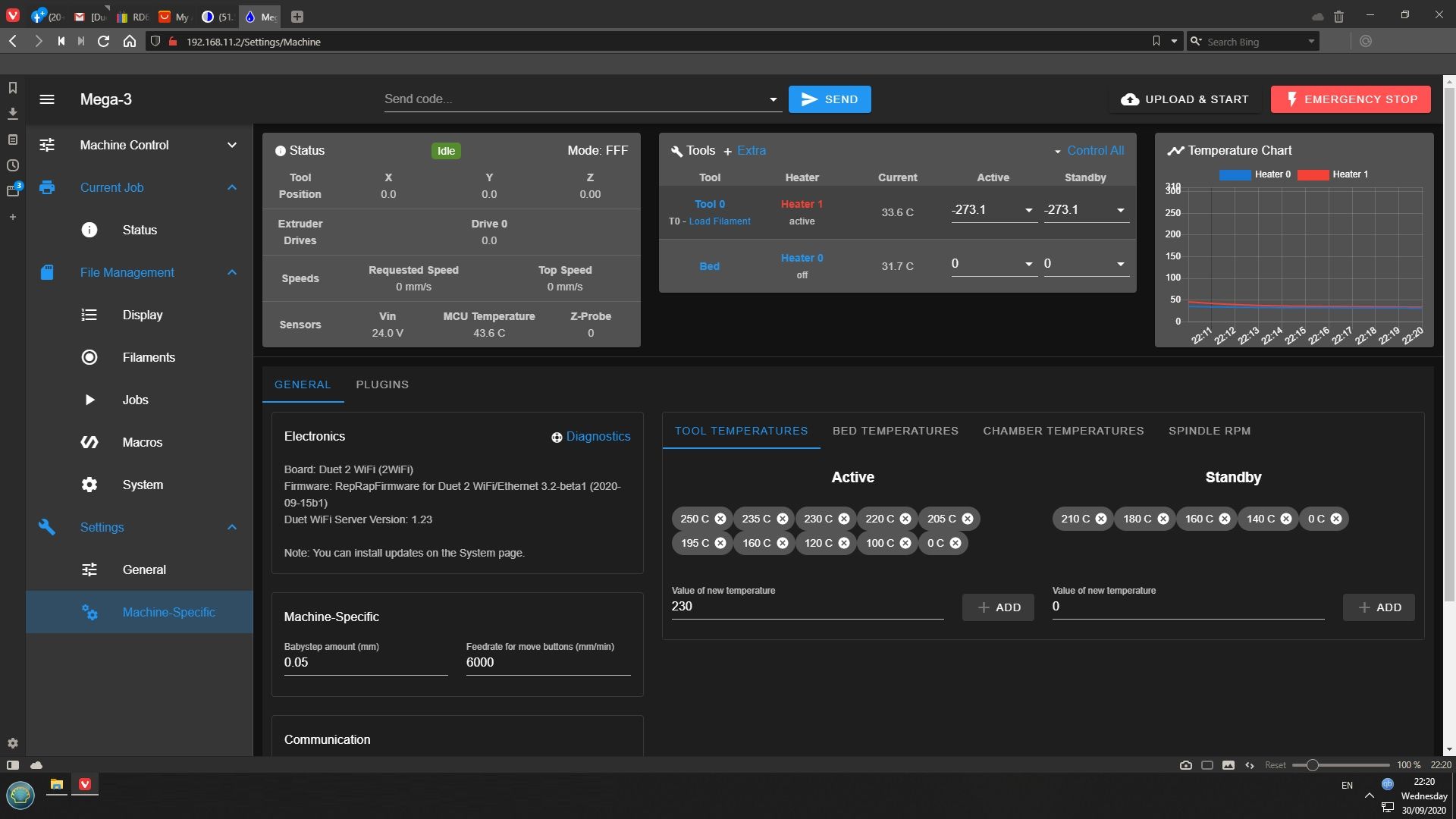Screen dimensions: 1456x819
Task: Open Vivaldi bookmarks side panel
Action: pos(13,88)
